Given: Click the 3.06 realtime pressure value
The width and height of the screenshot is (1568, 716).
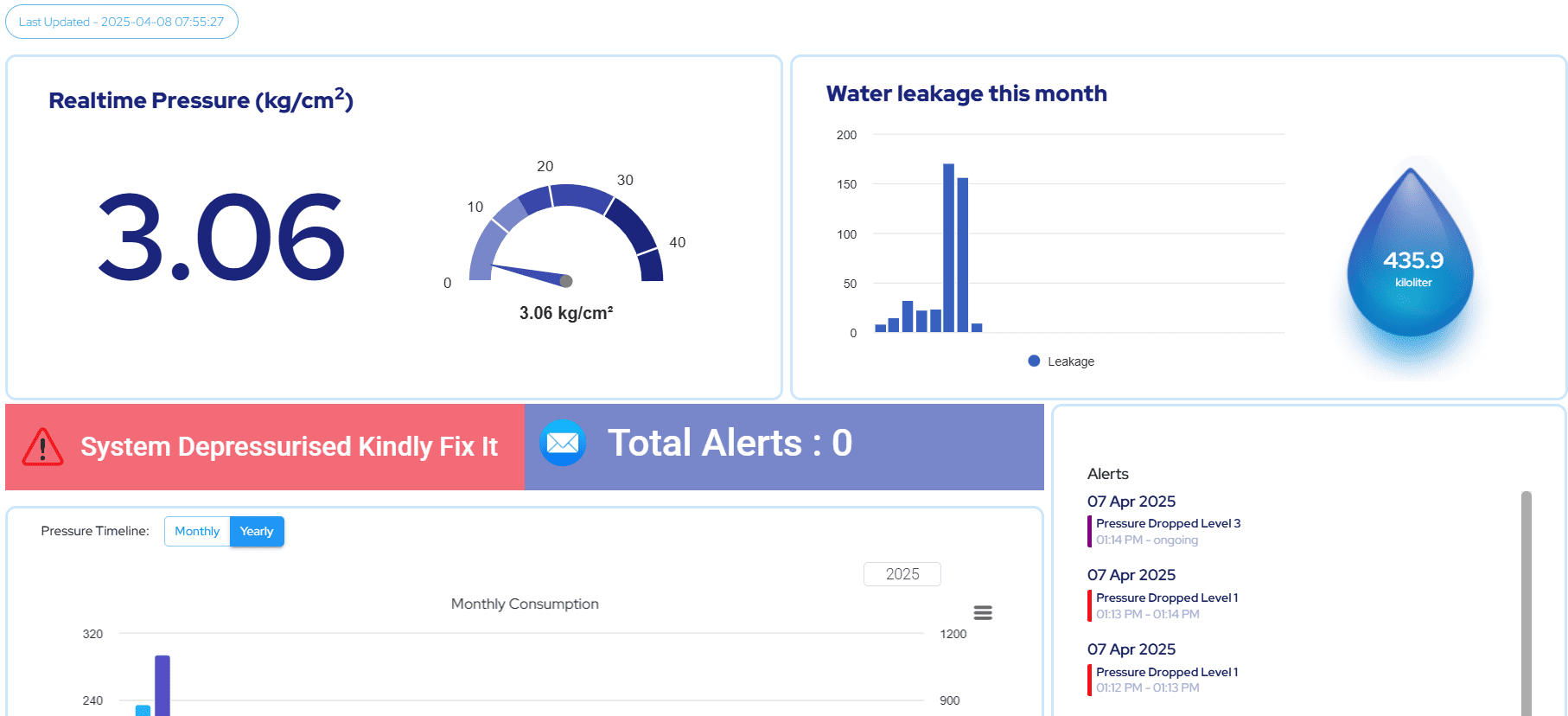Looking at the screenshot, I should coord(222,238).
